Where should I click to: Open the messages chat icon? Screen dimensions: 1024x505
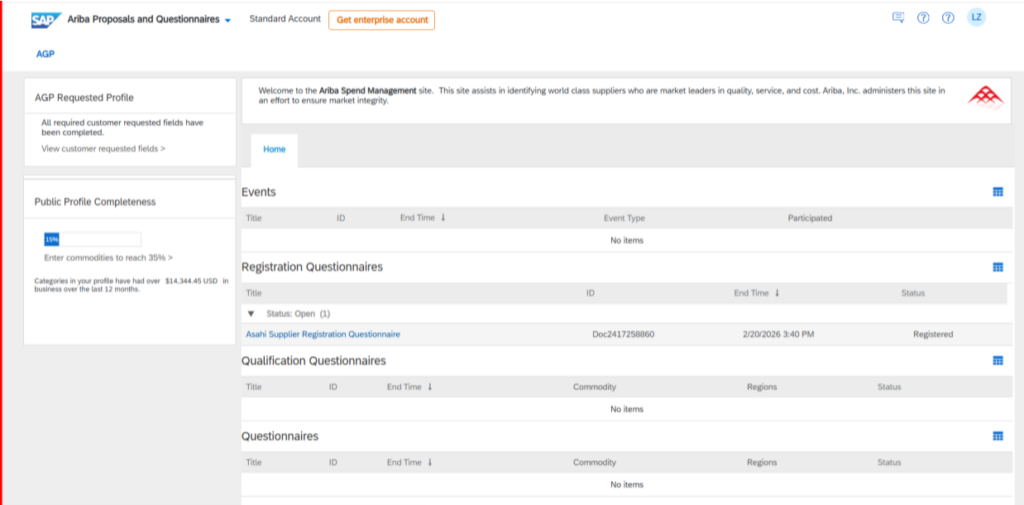click(x=897, y=18)
